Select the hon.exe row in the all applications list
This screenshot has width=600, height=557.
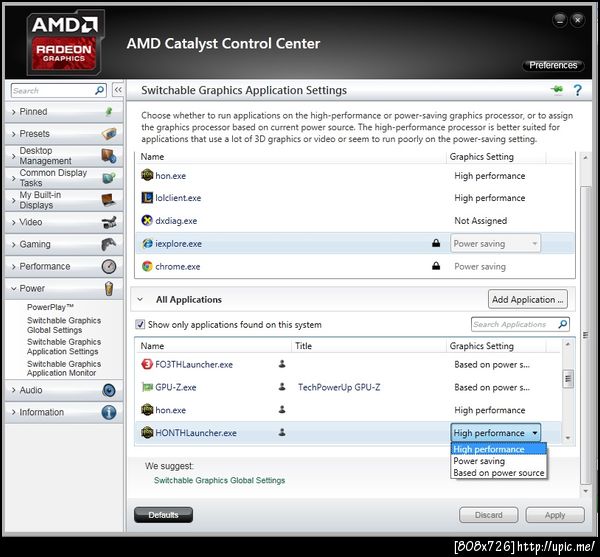coord(348,410)
